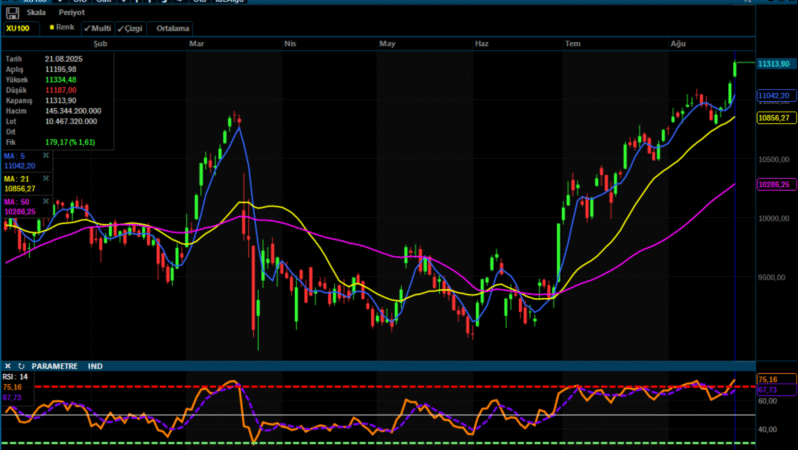The height and width of the screenshot is (450, 798).
Task: Click the Düşük value 11187,00
Action: (x=61, y=90)
